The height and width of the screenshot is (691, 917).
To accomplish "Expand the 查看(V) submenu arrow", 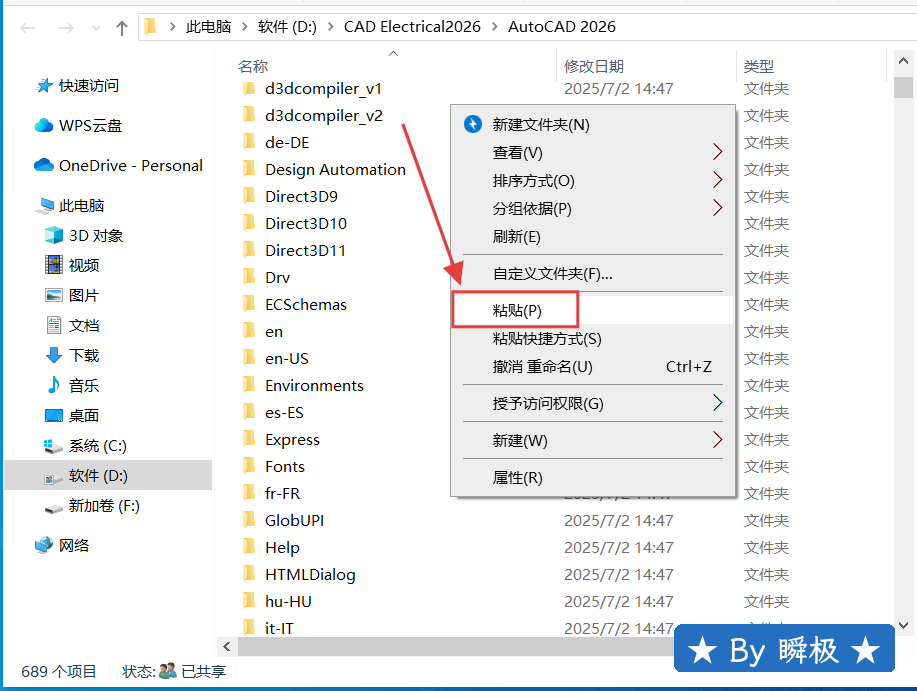I will pyautogui.click(x=717, y=153).
